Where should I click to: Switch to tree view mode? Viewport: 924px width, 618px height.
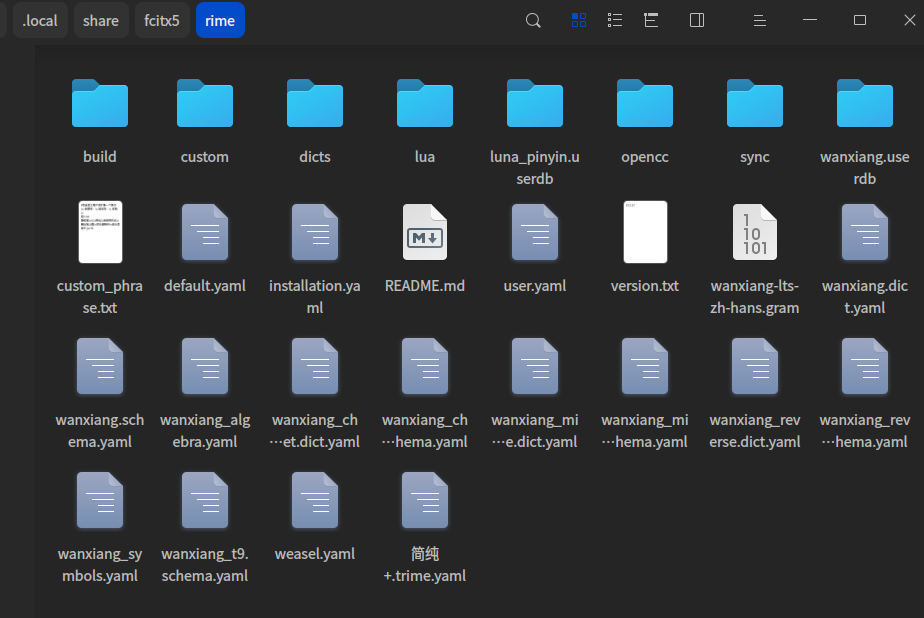pyautogui.click(x=651, y=20)
